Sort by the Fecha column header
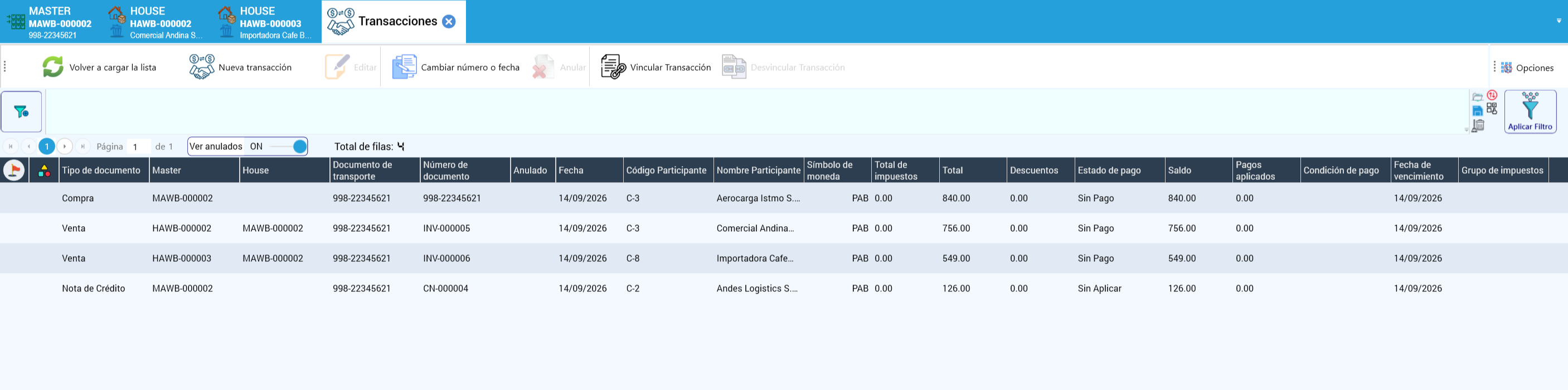Screen dimensions: 1568x390 (589, 170)
